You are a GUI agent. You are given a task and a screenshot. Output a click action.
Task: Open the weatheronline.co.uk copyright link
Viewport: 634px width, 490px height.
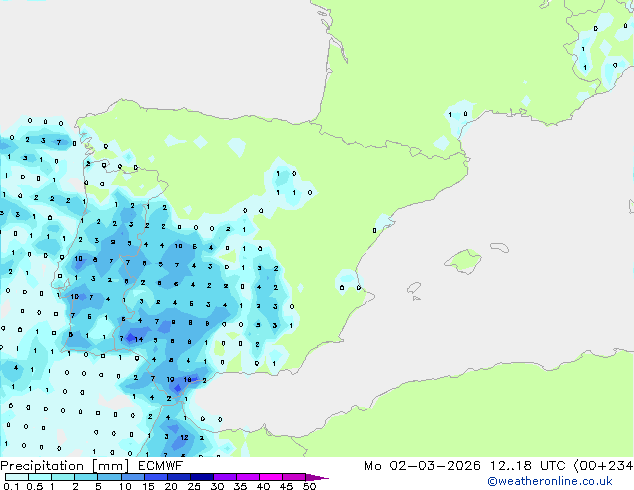550,481
